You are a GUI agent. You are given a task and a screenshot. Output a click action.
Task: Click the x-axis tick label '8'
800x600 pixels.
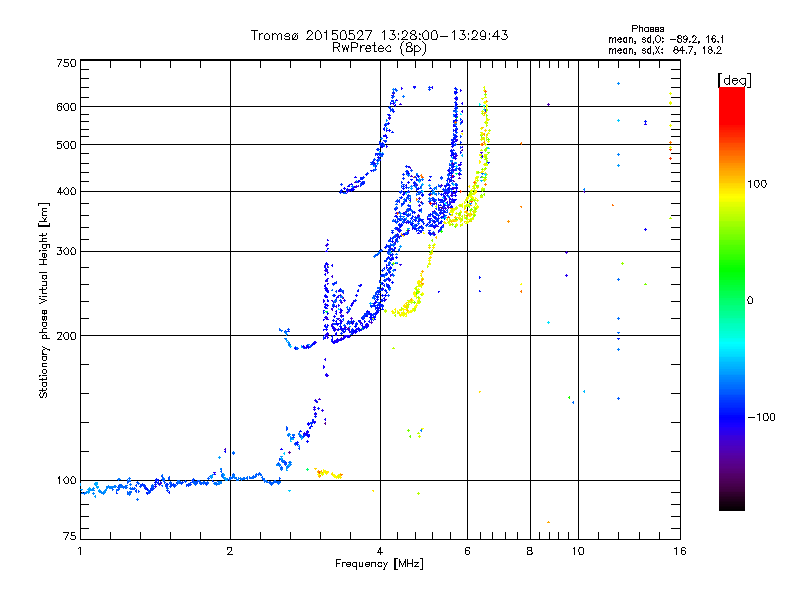pyautogui.click(x=530, y=551)
